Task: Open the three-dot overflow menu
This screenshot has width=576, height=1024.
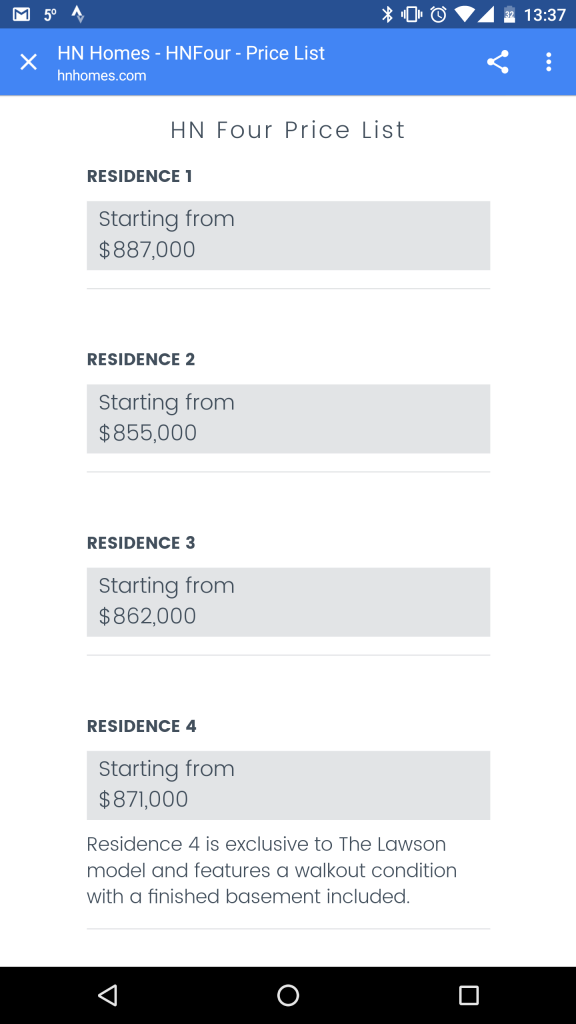Action: coord(549,62)
